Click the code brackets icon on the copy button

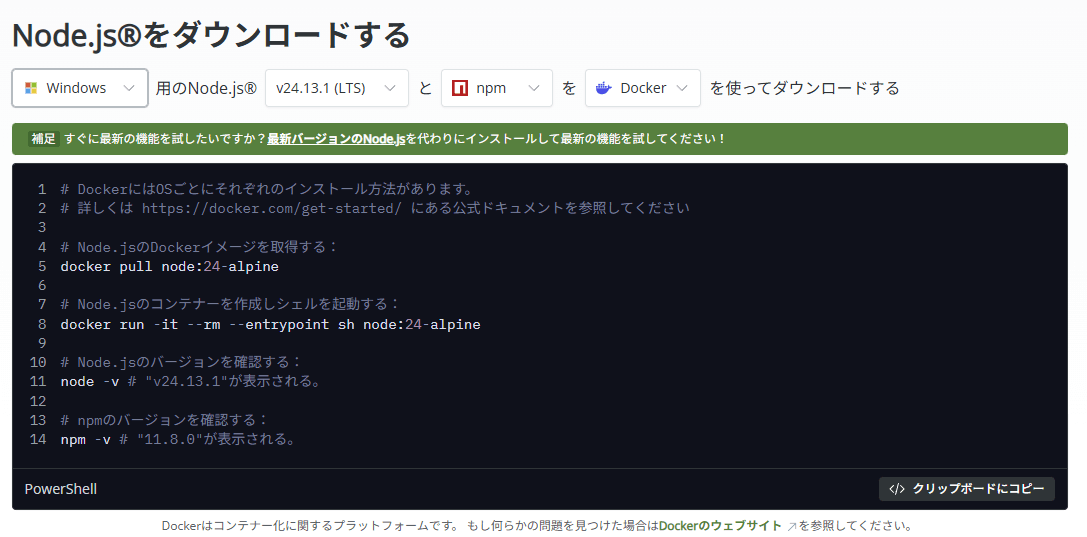897,489
